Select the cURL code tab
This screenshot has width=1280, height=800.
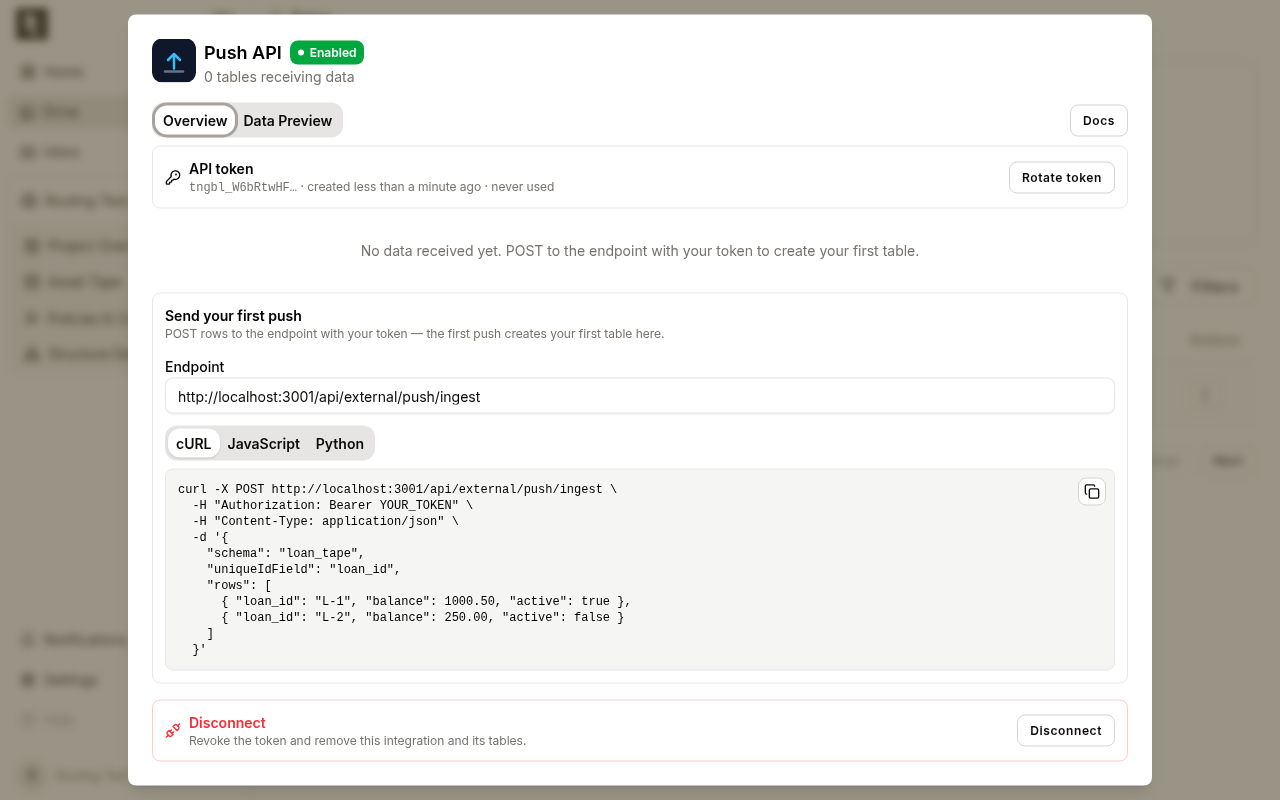point(194,444)
